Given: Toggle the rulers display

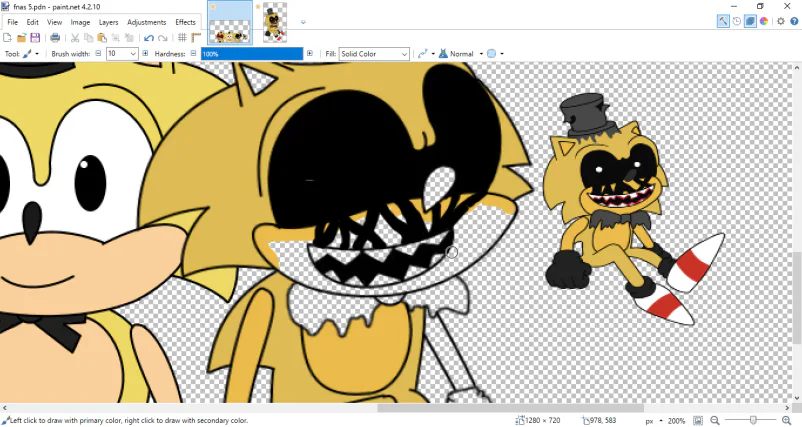Looking at the screenshot, I should [196, 38].
